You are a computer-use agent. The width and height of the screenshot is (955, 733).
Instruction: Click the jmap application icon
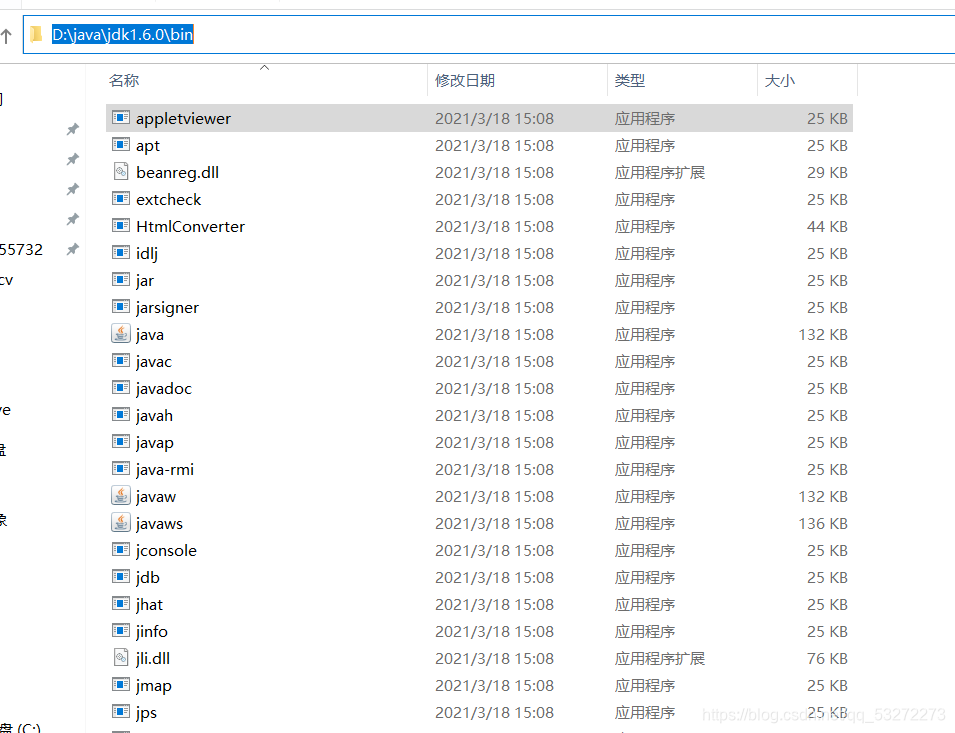pyautogui.click(x=121, y=684)
